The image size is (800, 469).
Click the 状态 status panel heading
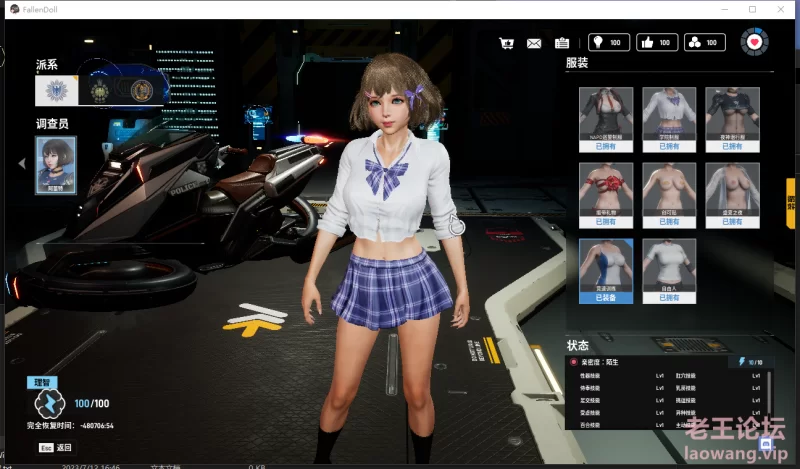578,345
